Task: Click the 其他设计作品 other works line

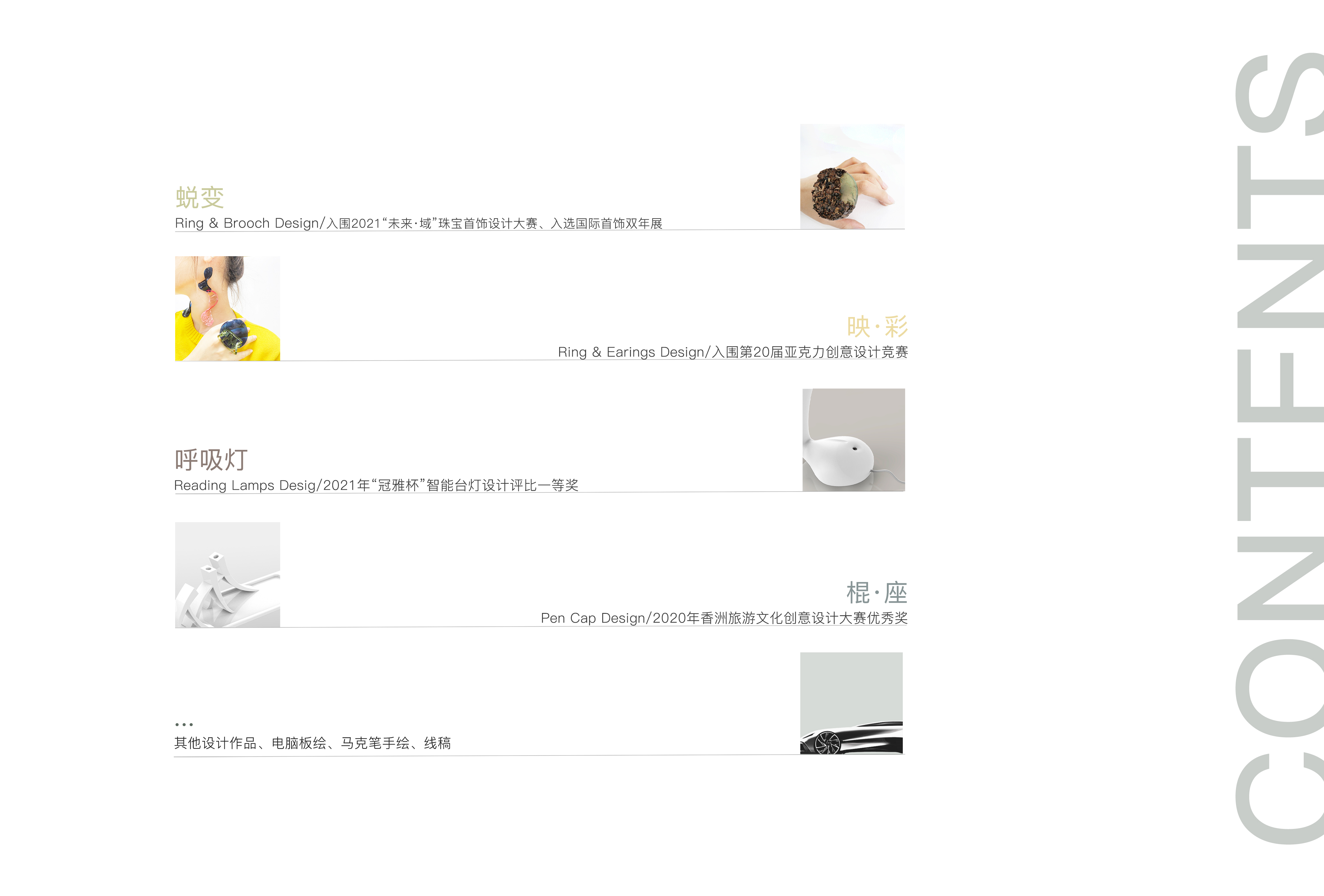Action: (x=312, y=743)
